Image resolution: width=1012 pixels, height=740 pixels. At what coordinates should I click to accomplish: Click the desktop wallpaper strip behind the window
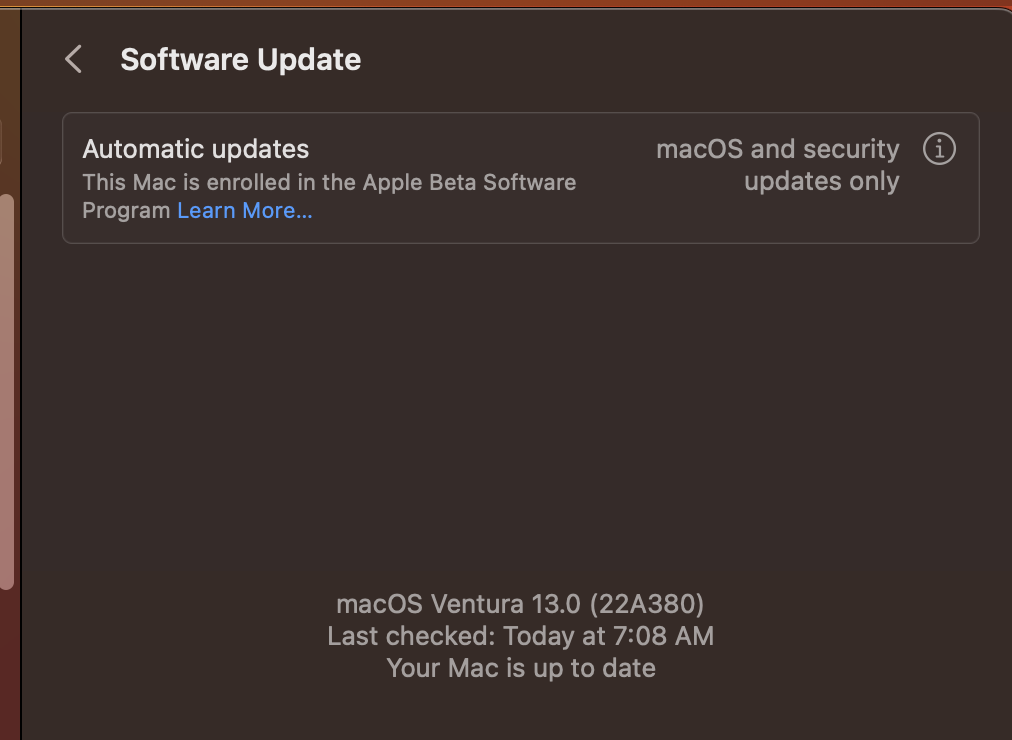(x=500, y=3)
